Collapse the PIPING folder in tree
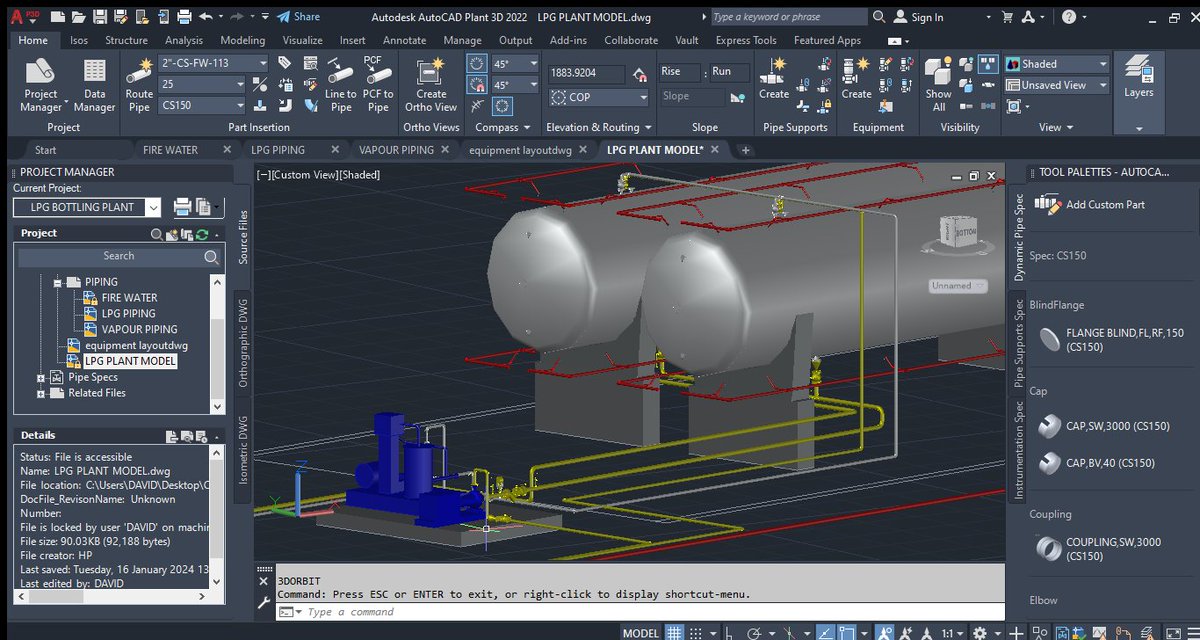1200x640 pixels. [58, 282]
